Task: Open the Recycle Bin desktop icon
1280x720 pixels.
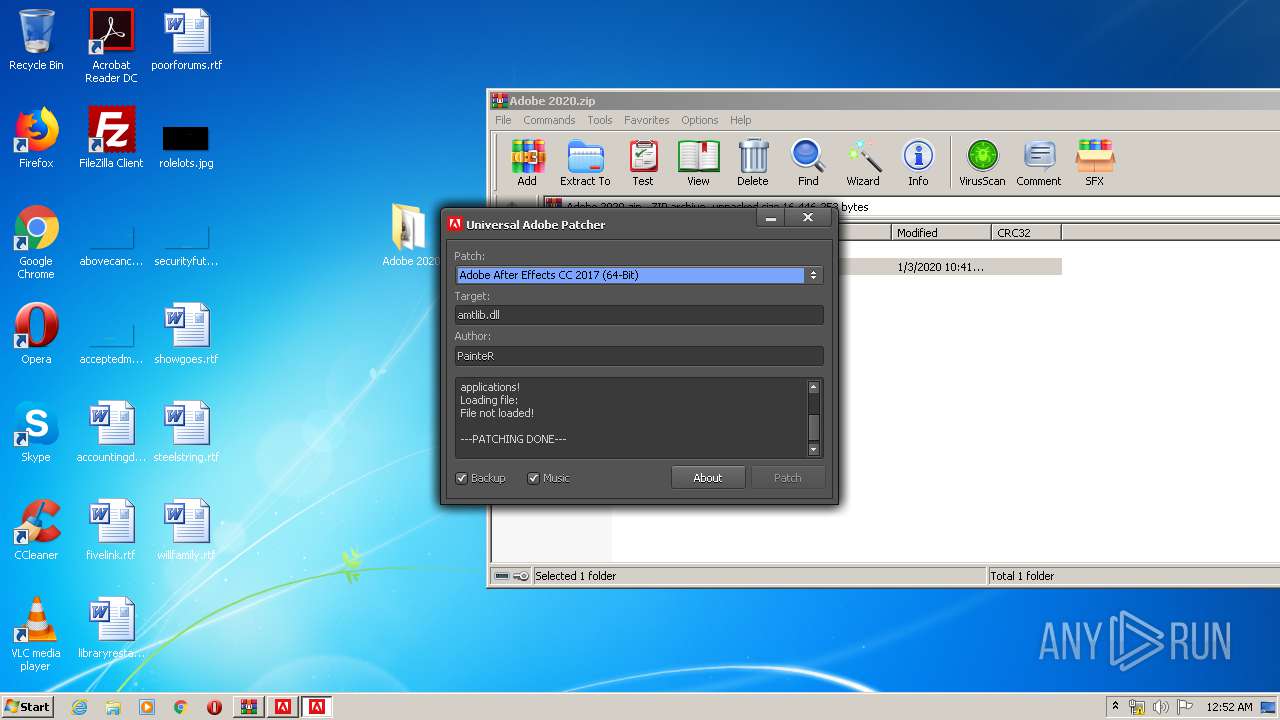Action: (x=36, y=40)
